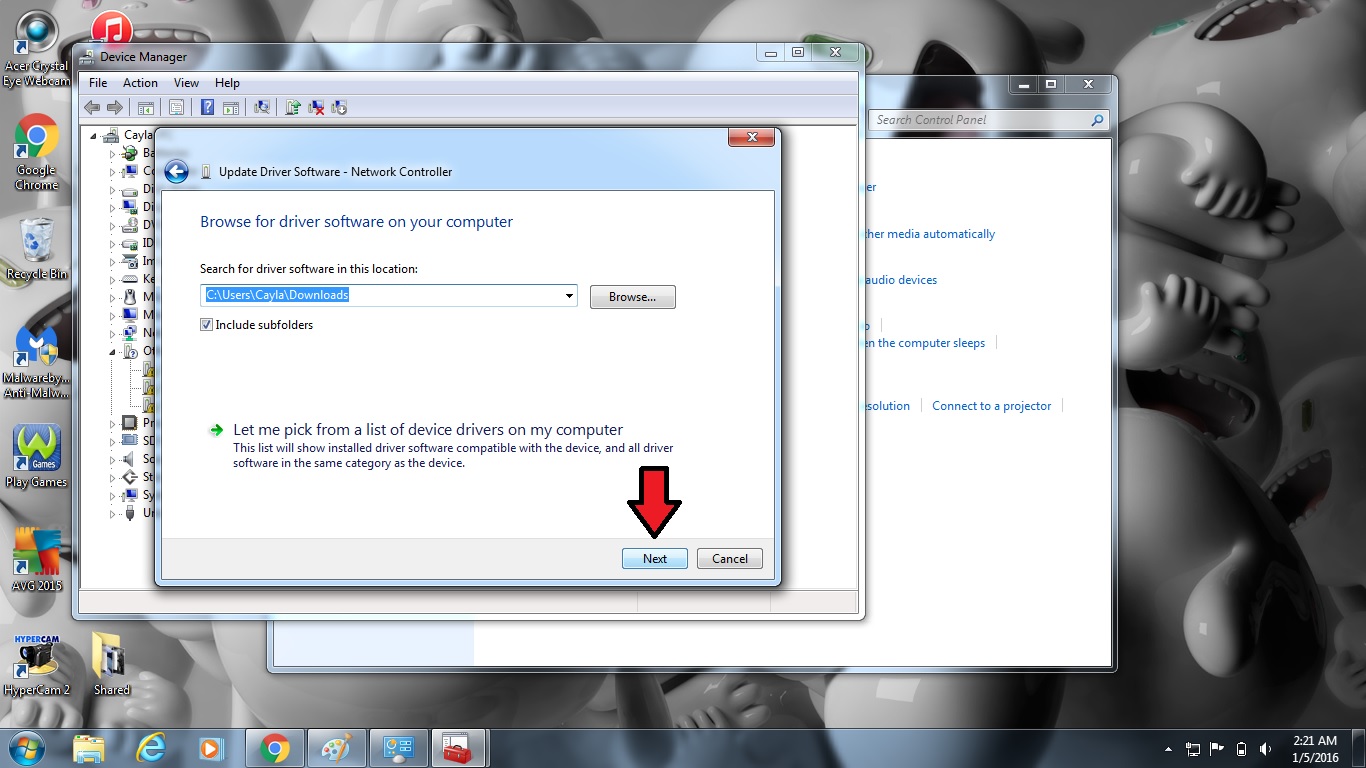Expand the Processors node in the device tree
The width and height of the screenshot is (1366, 768).
(113, 423)
